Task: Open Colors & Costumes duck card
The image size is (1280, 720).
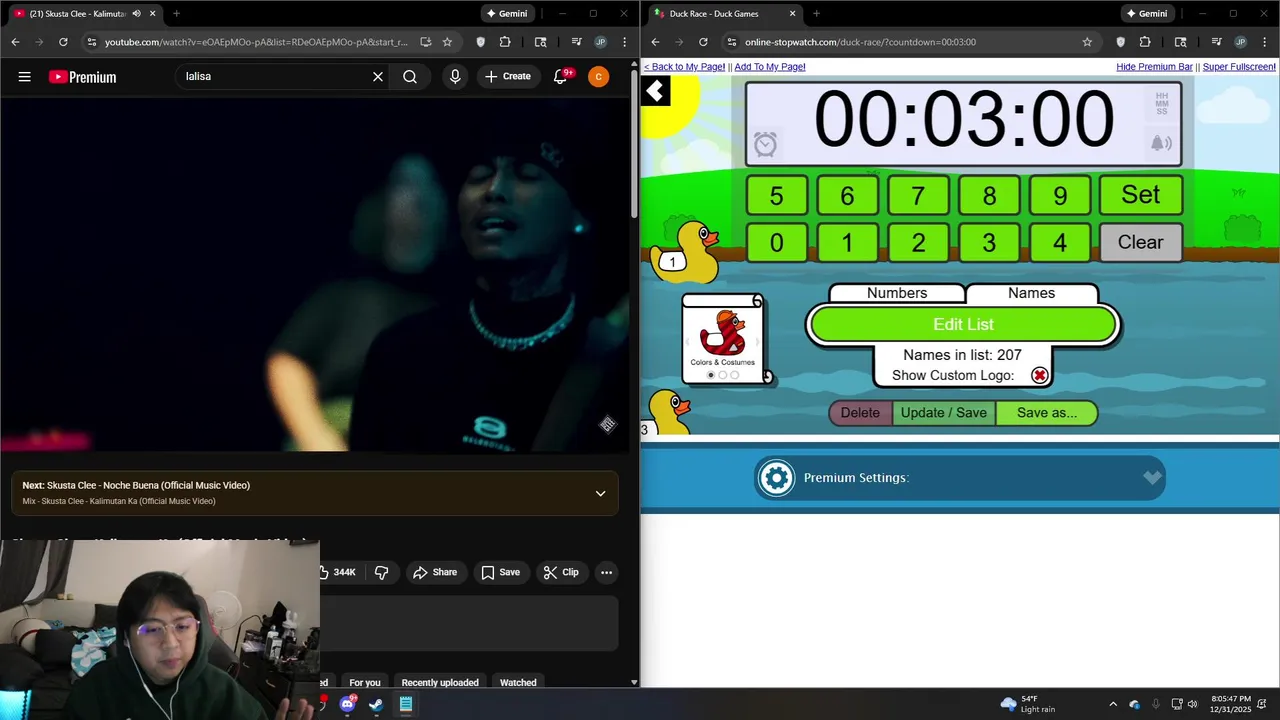Action: coord(722,340)
